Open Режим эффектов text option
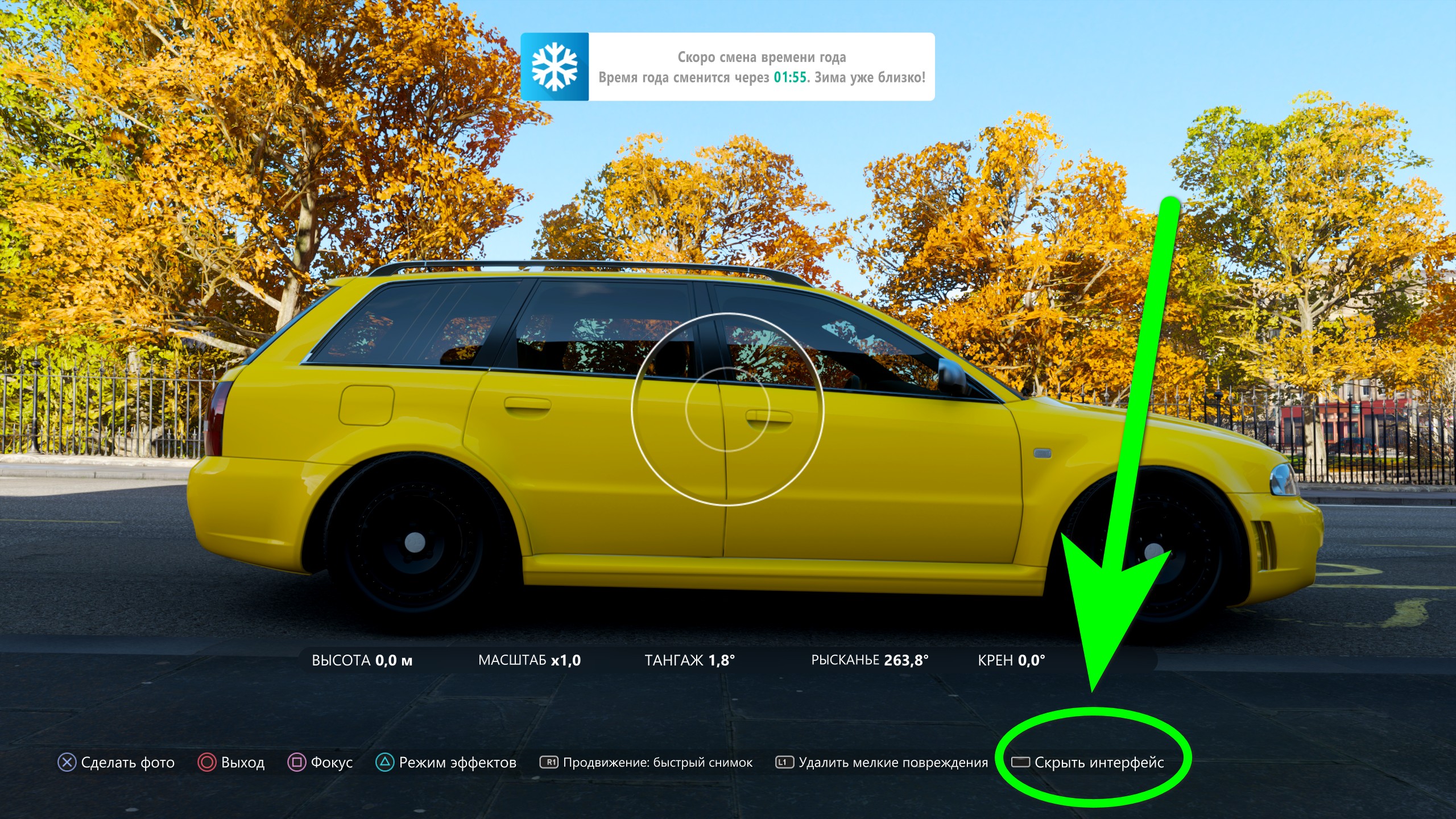 pyautogui.click(x=458, y=763)
